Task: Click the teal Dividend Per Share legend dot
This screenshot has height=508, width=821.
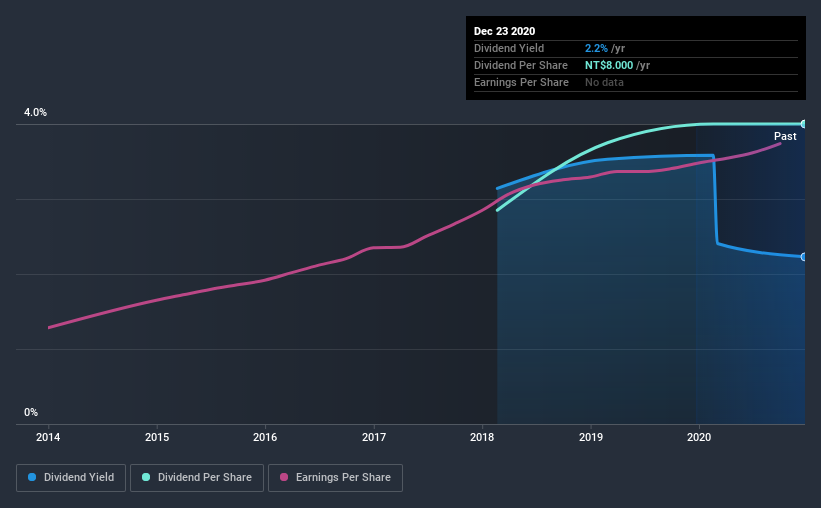Action: pyautogui.click(x=146, y=477)
